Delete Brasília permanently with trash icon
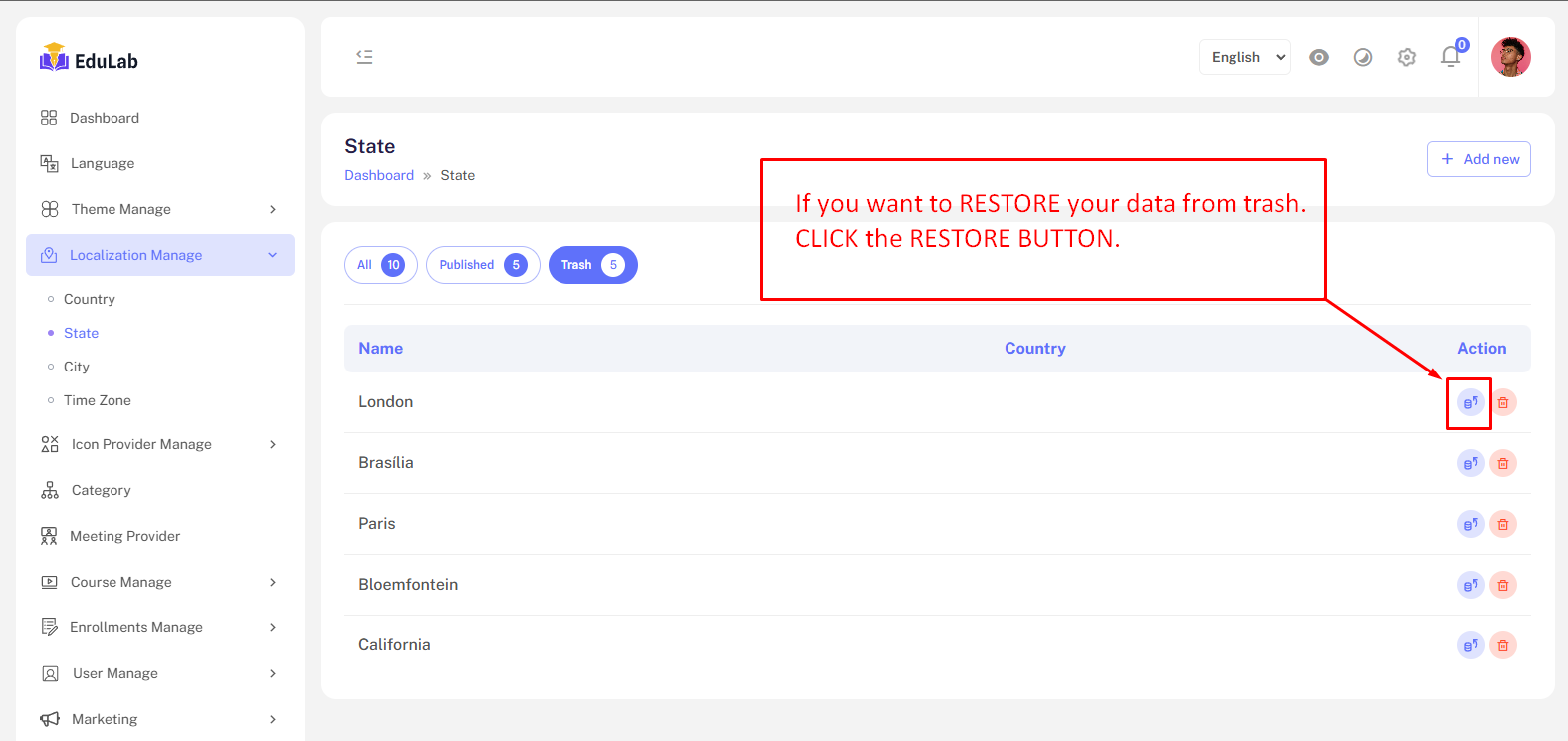This screenshot has width=1568, height=741. coord(1503,464)
